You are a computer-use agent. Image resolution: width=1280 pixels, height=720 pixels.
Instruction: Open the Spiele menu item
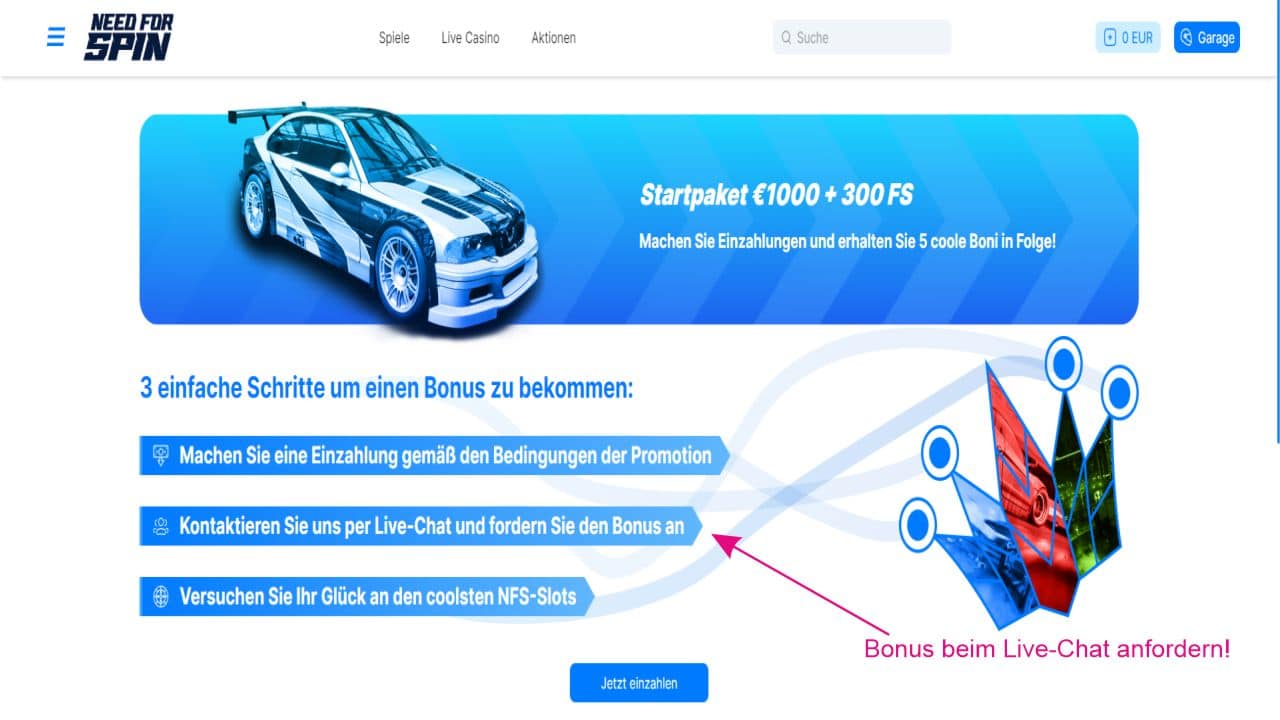click(394, 38)
